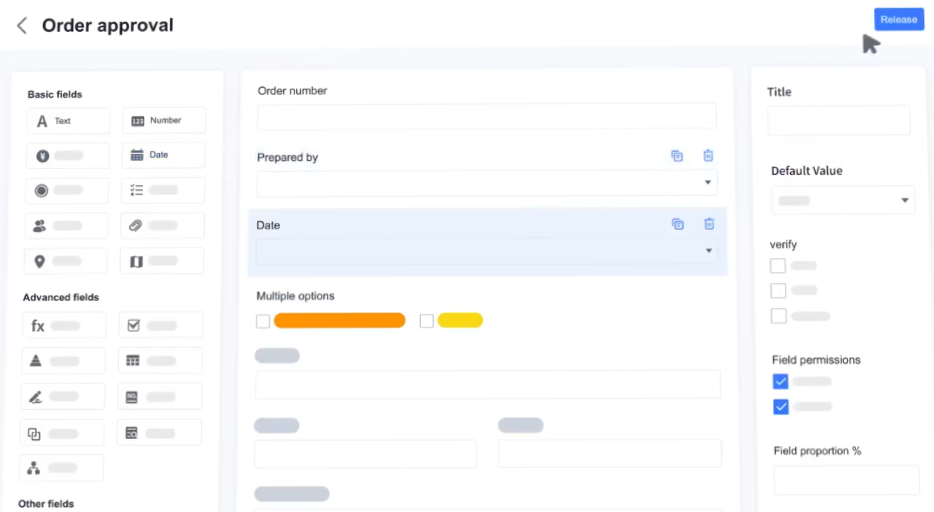Add the Number basic field
934x512 pixels.
pos(164,121)
